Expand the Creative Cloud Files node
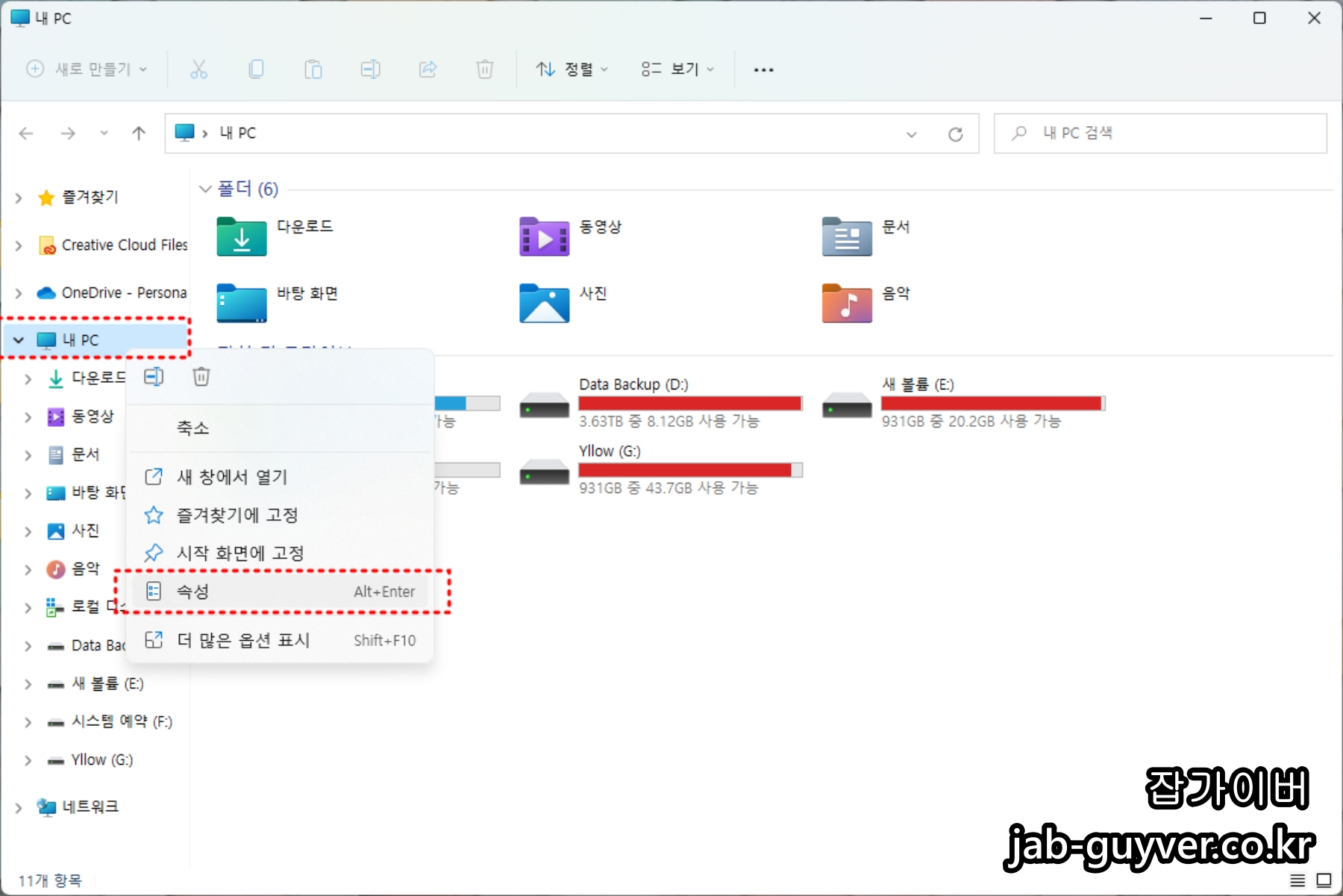 19,245
